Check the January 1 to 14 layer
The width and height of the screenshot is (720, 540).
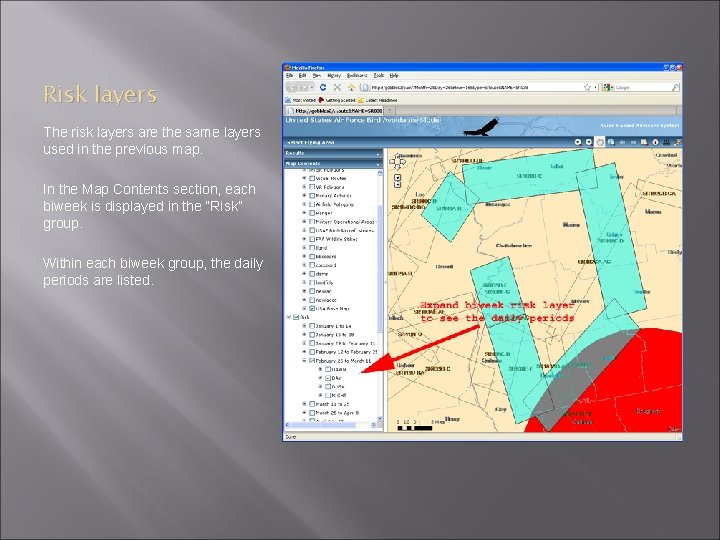coord(312,326)
